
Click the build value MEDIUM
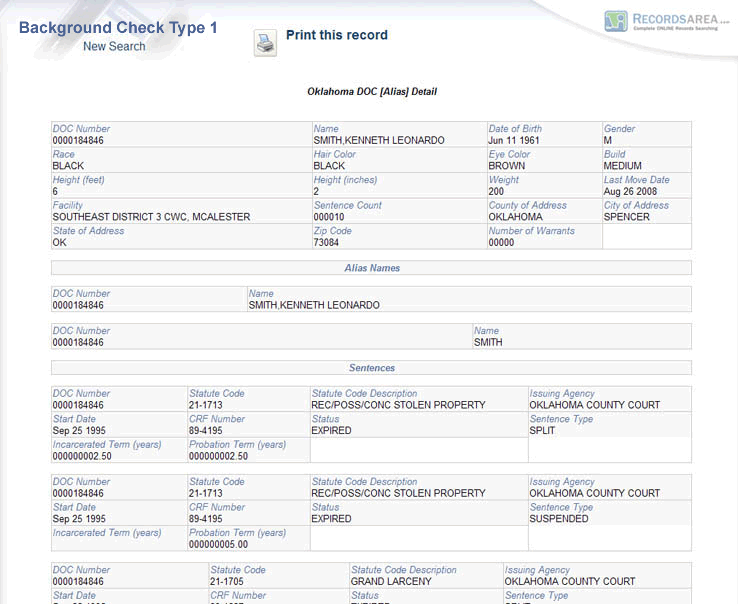click(x=622, y=166)
